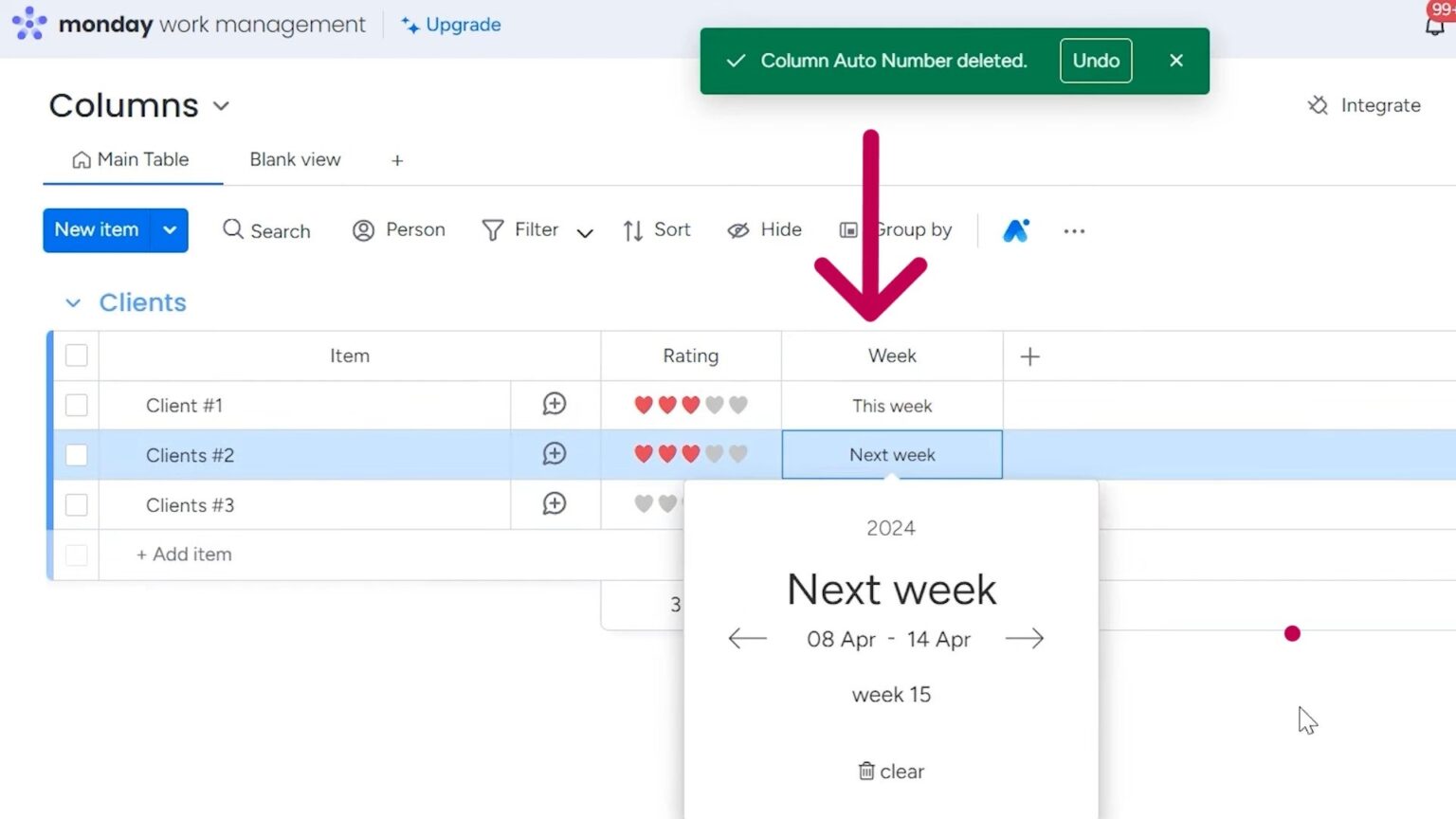This screenshot has width=1456, height=819.
Task: Toggle the select-all header checkbox
Action: tap(77, 355)
